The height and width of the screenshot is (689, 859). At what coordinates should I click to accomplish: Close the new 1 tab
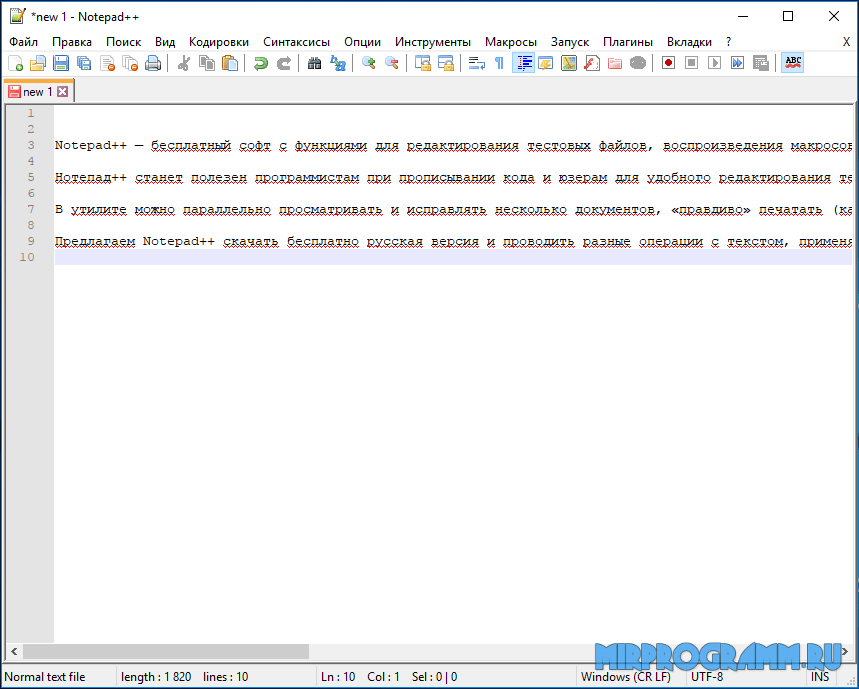coord(63,91)
